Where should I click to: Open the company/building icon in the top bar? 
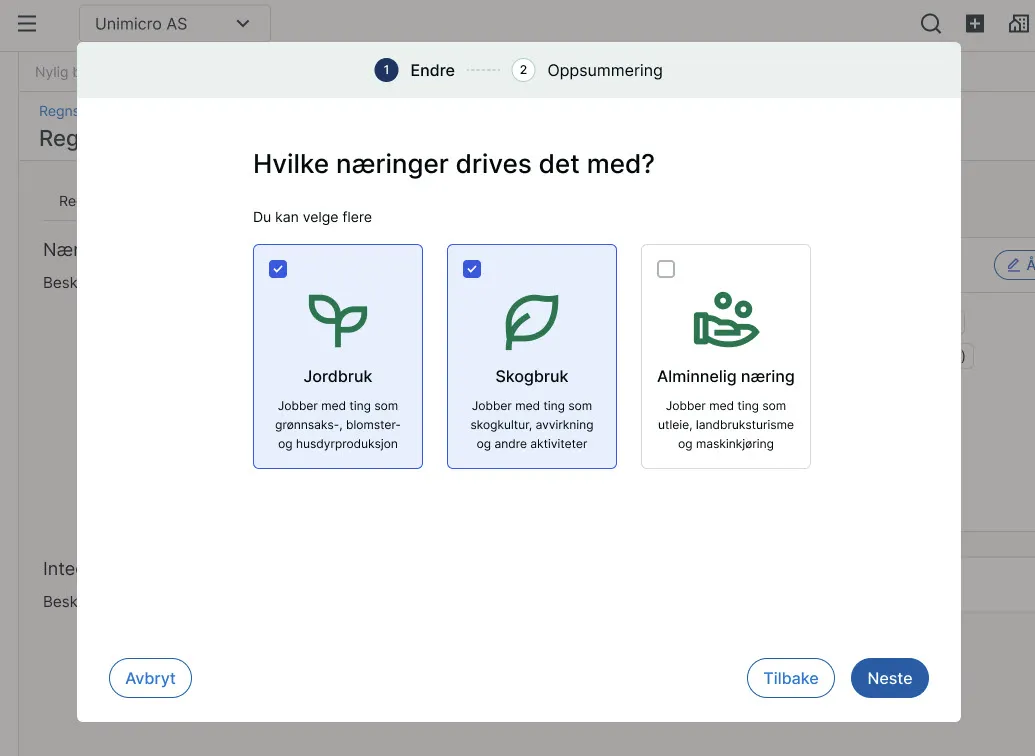pyautogui.click(x=1020, y=23)
